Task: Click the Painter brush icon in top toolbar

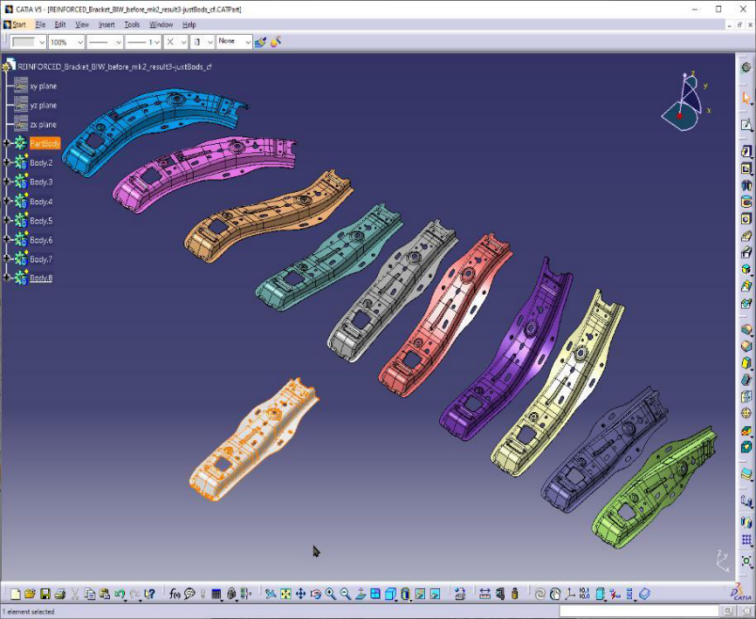Action: coord(260,42)
